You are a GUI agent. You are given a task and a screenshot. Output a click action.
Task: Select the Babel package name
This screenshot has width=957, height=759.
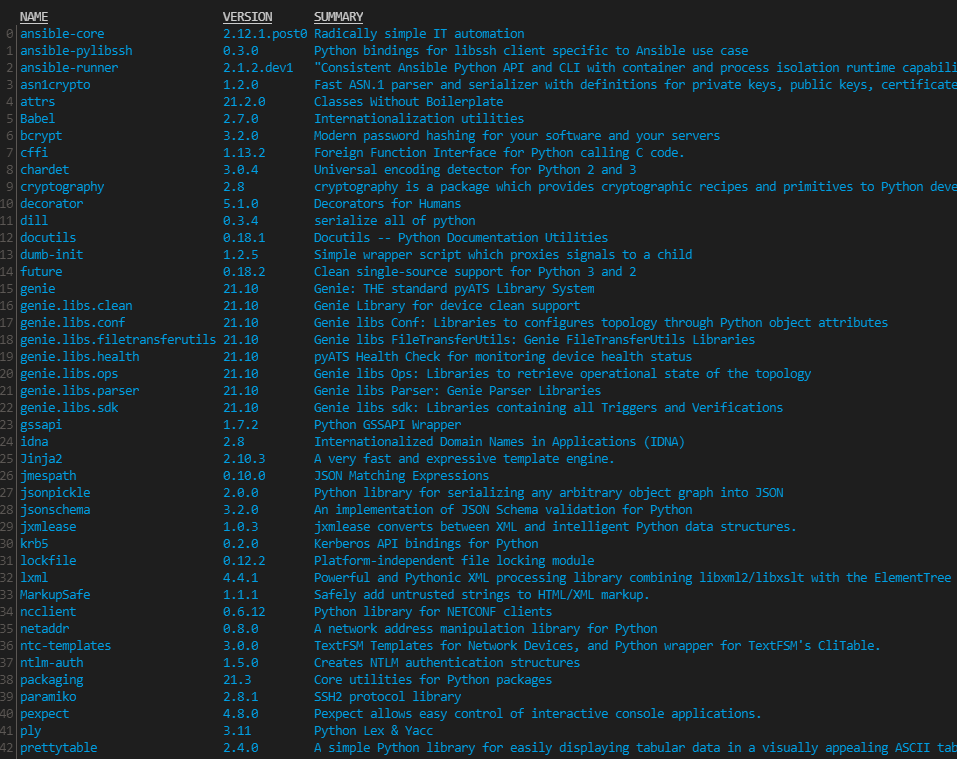[x=37, y=118]
